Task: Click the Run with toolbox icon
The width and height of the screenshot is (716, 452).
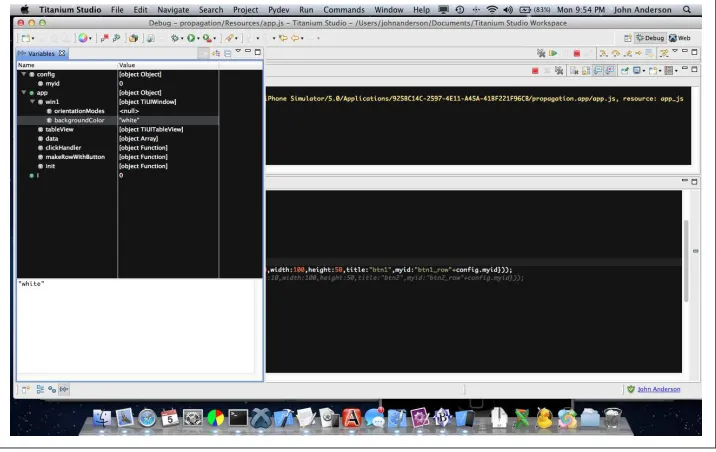Action: [207, 38]
